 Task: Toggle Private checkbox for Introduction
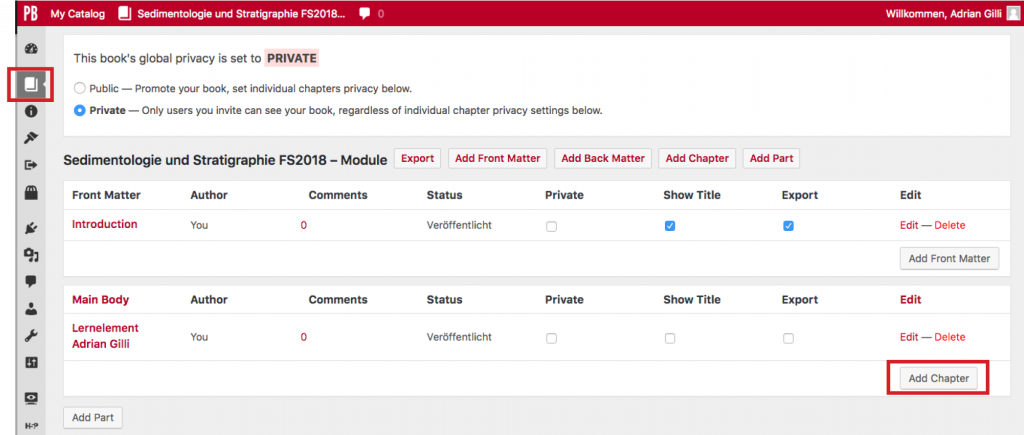(552, 227)
